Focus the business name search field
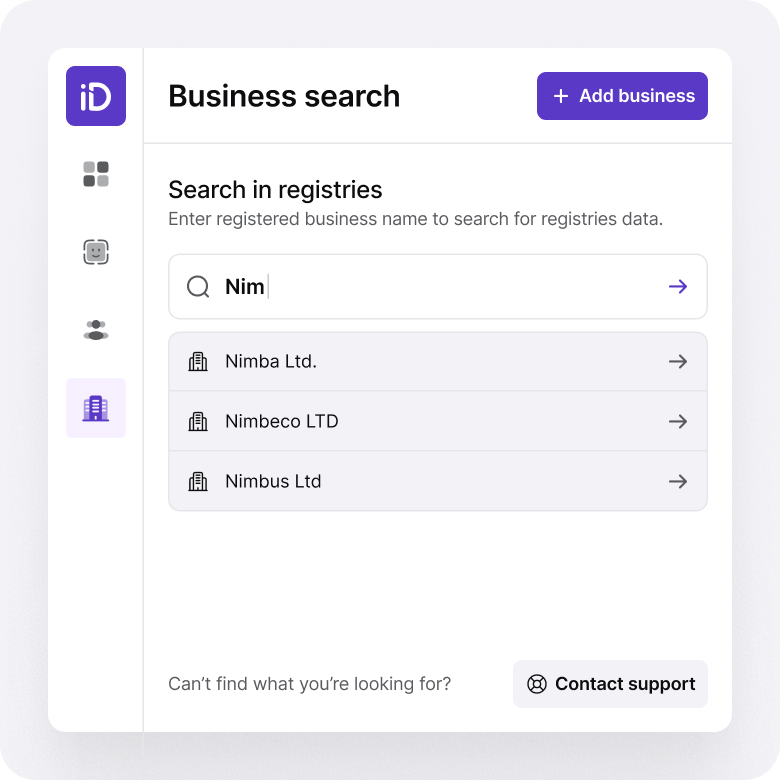The width and height of the screenshot is (780, 780). [x=438, y=287]
